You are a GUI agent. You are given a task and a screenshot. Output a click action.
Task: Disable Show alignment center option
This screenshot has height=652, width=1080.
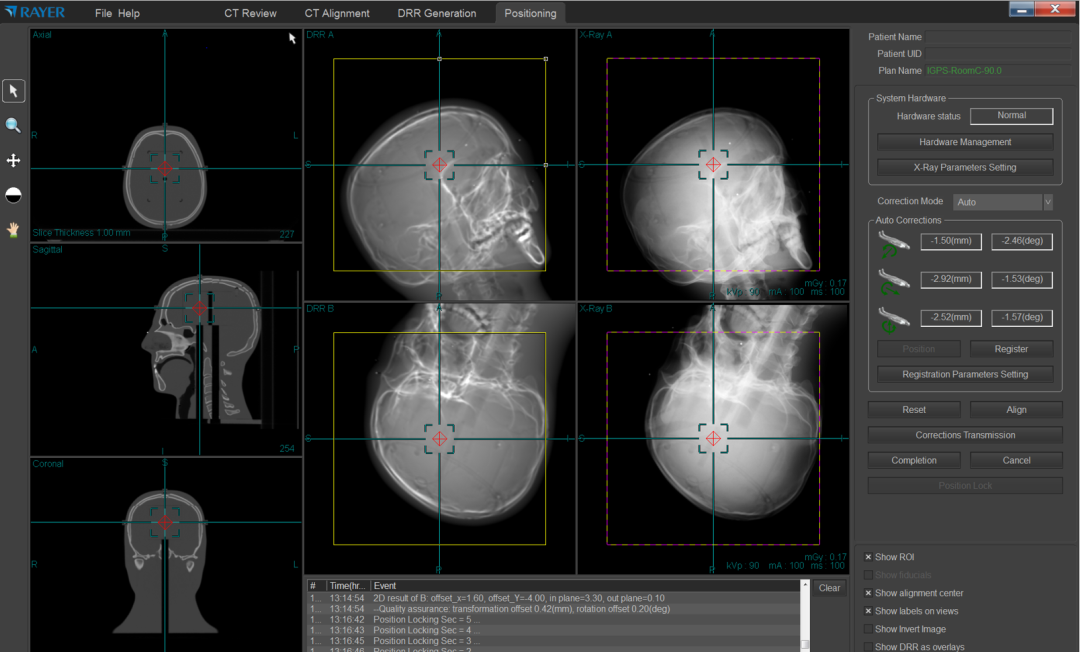[x=868, y=593]
